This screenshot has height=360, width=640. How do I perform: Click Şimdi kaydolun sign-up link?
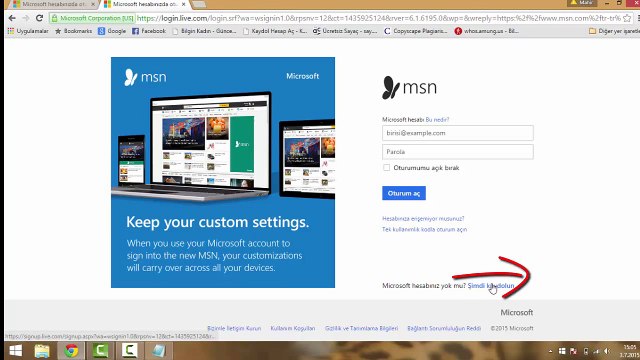tap(491, 286)
